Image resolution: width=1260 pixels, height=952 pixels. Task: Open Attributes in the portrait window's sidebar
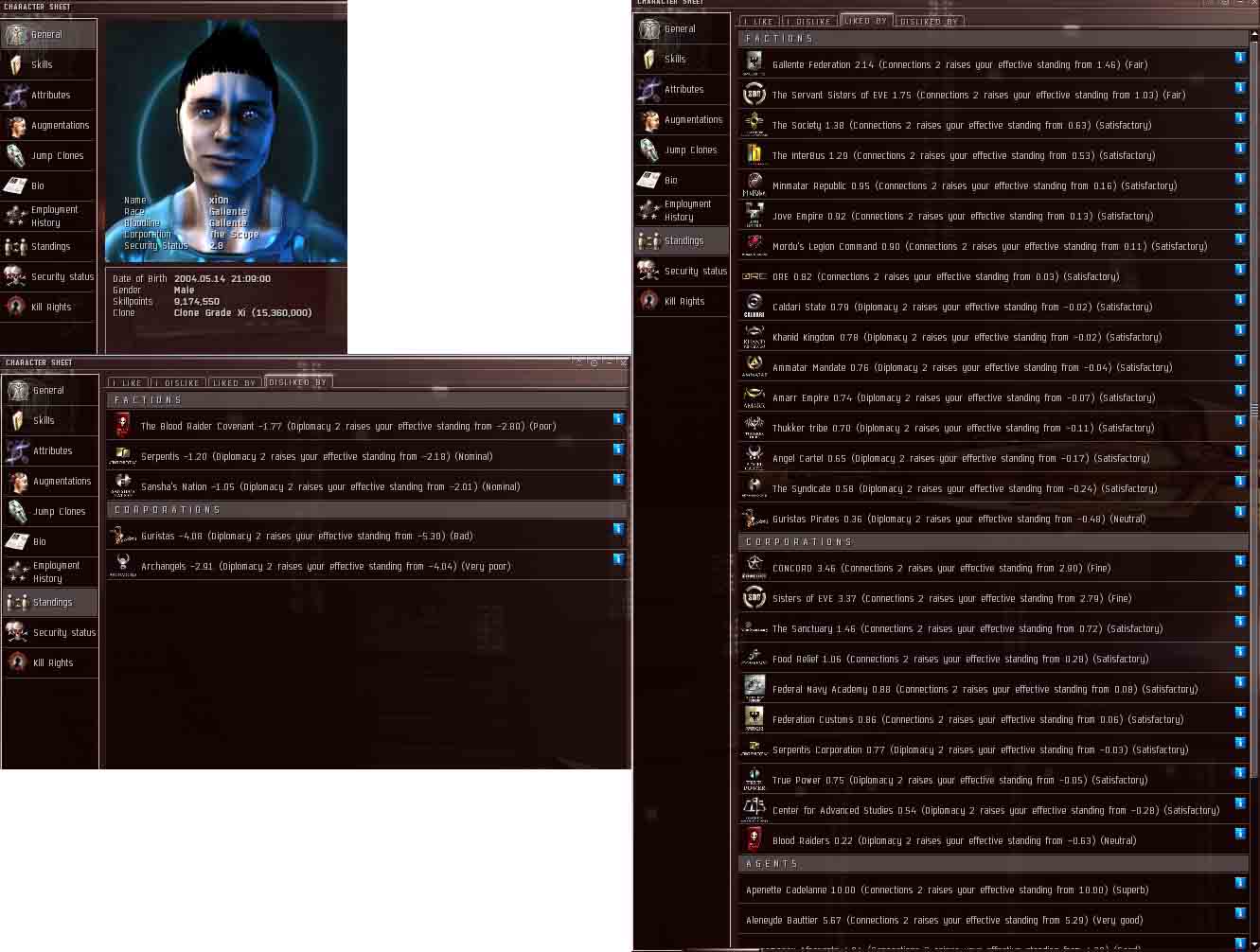(48, 95)
